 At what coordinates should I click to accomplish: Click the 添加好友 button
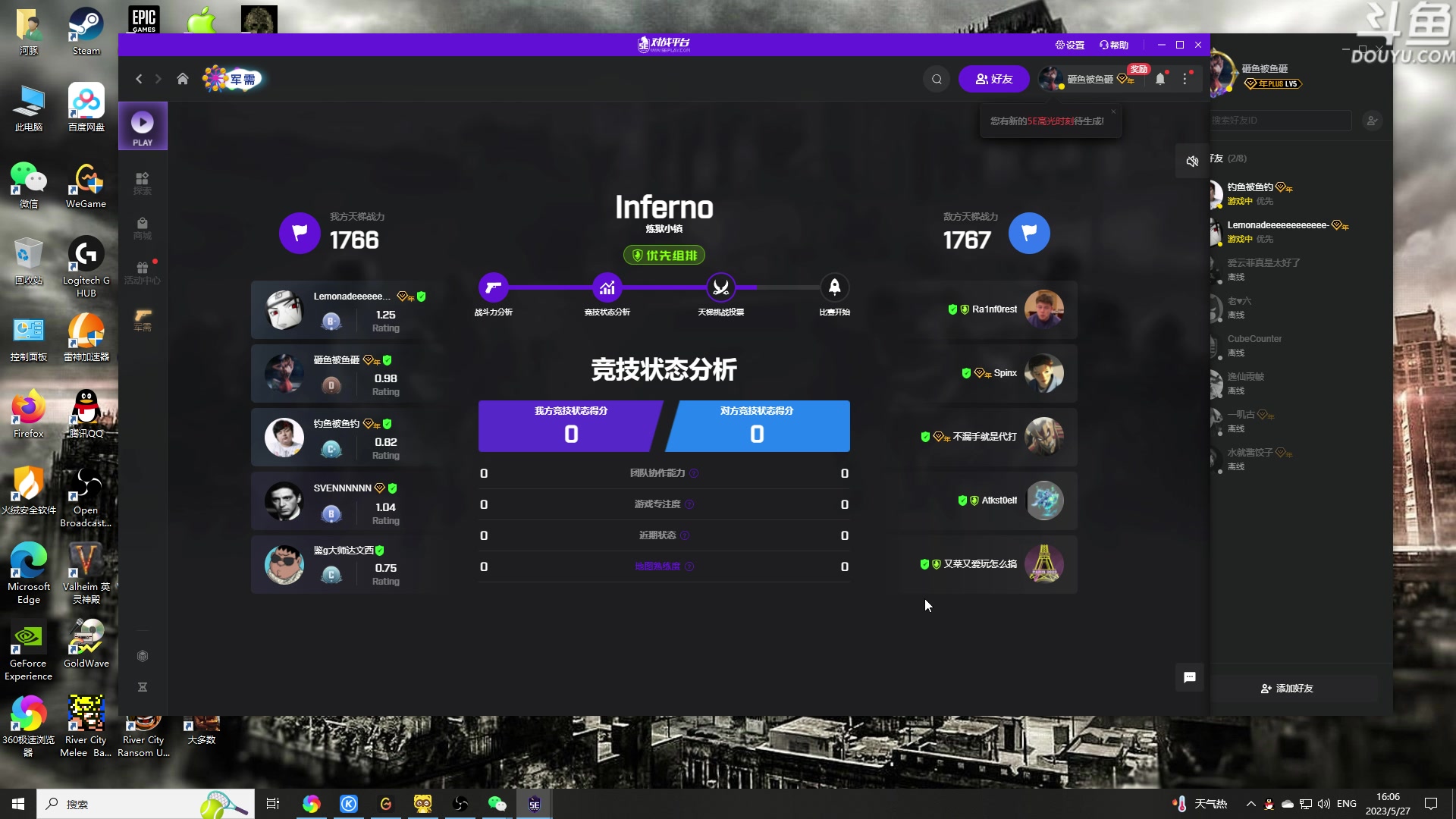[x=1287, y=689]
